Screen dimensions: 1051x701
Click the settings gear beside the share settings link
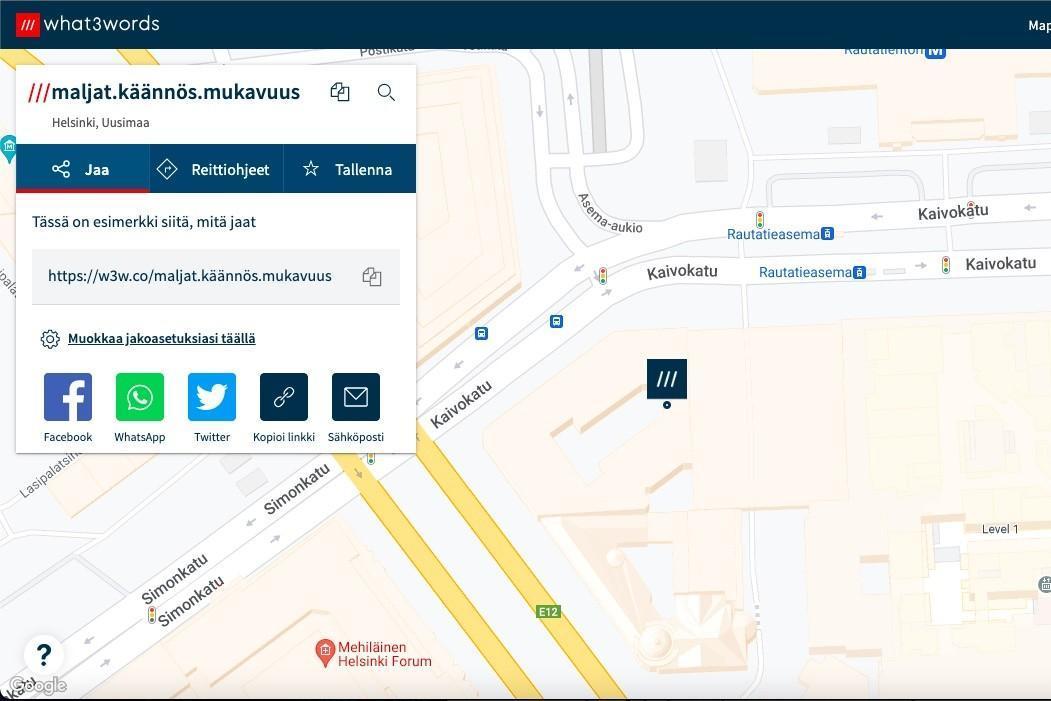pyautogui.click(x=50, y=339)
